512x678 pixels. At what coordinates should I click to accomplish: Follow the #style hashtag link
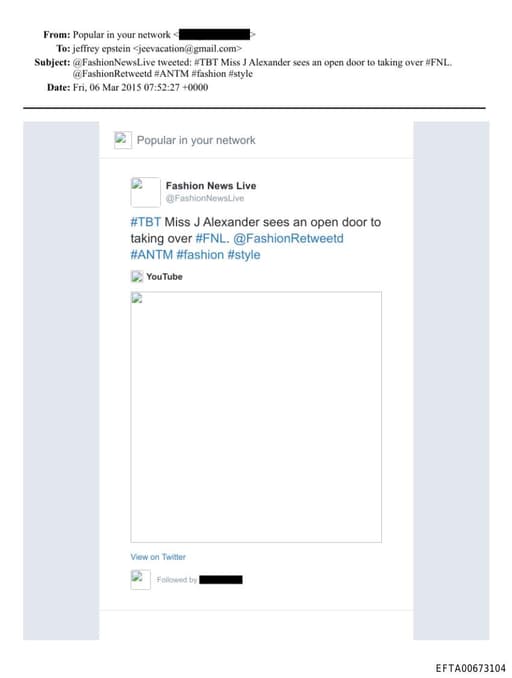244,254
